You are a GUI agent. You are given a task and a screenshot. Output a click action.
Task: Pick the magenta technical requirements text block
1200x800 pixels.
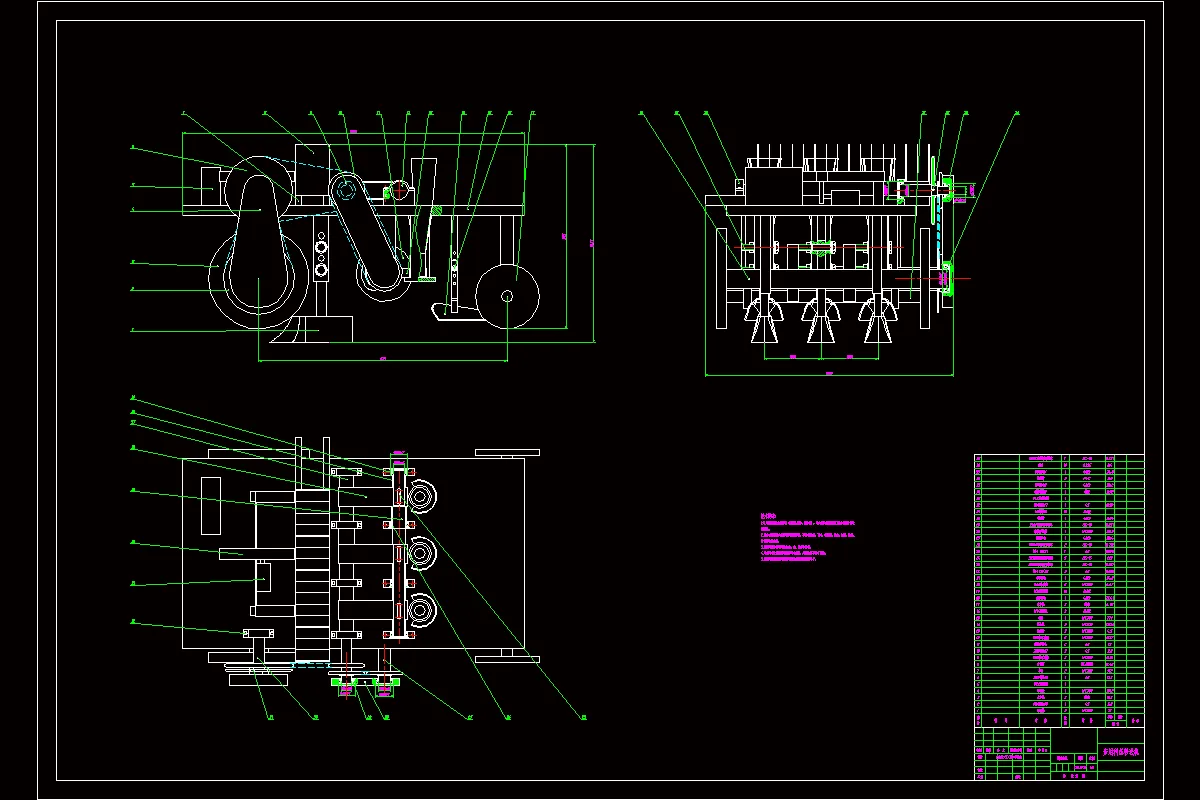coord(808,537)
